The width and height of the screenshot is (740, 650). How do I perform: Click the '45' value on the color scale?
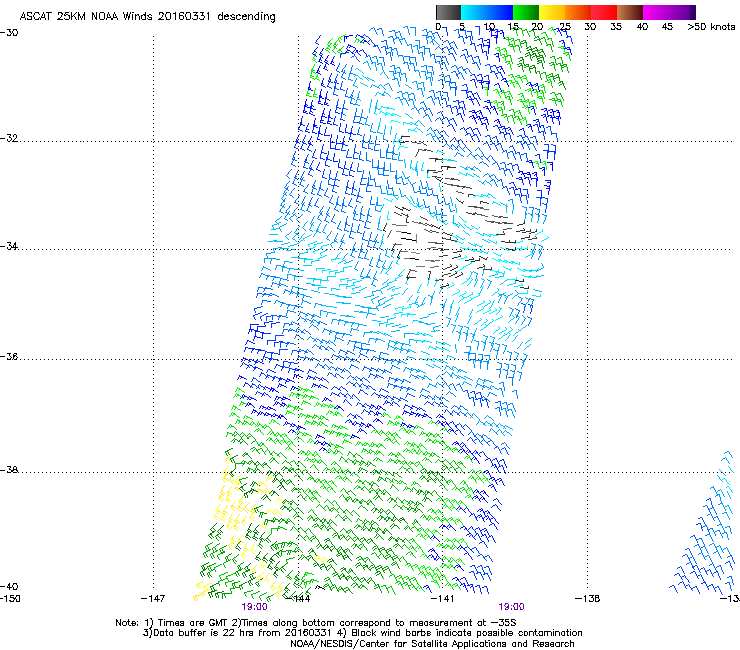tap(667, 27)
